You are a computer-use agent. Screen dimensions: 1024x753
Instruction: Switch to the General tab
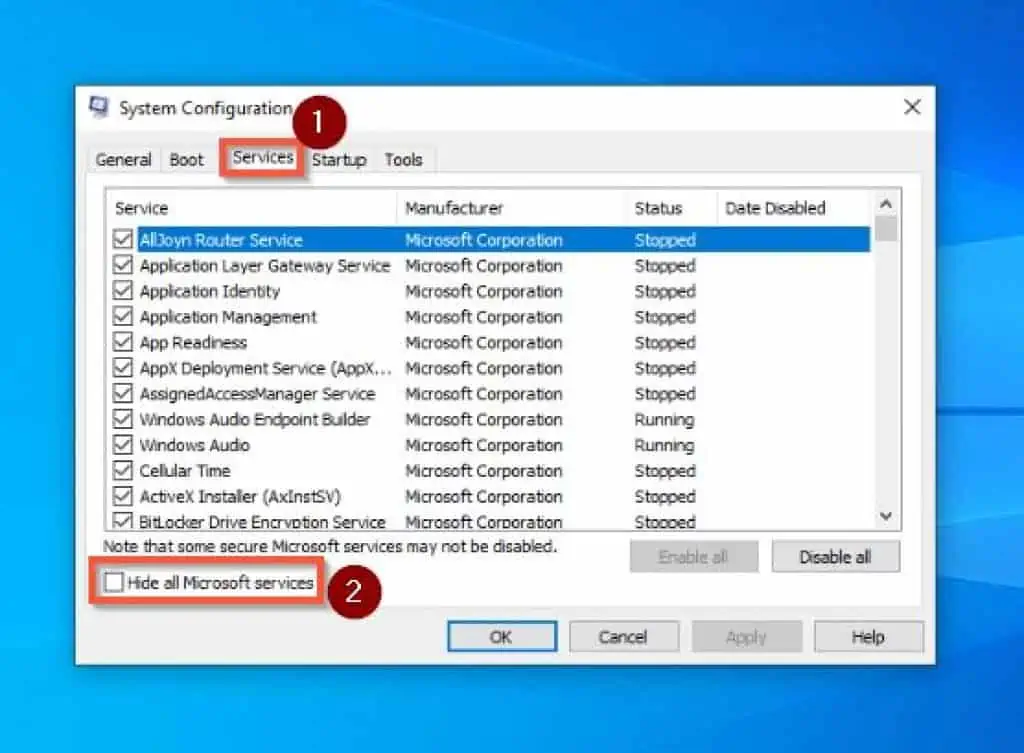click(x=124, y=160)
